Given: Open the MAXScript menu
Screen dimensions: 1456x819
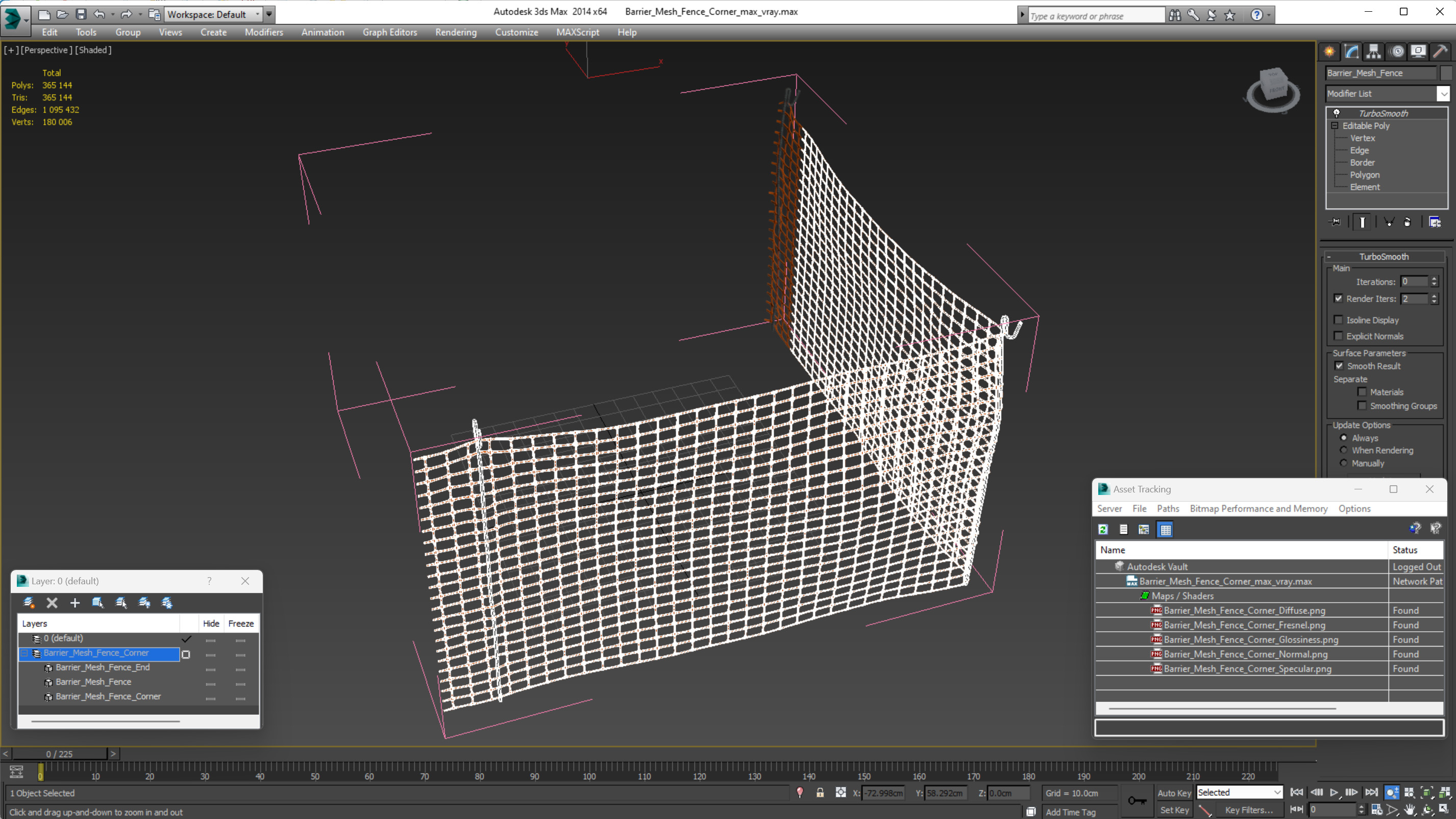Looking at the screenshot, I should [x=577, y=32].
